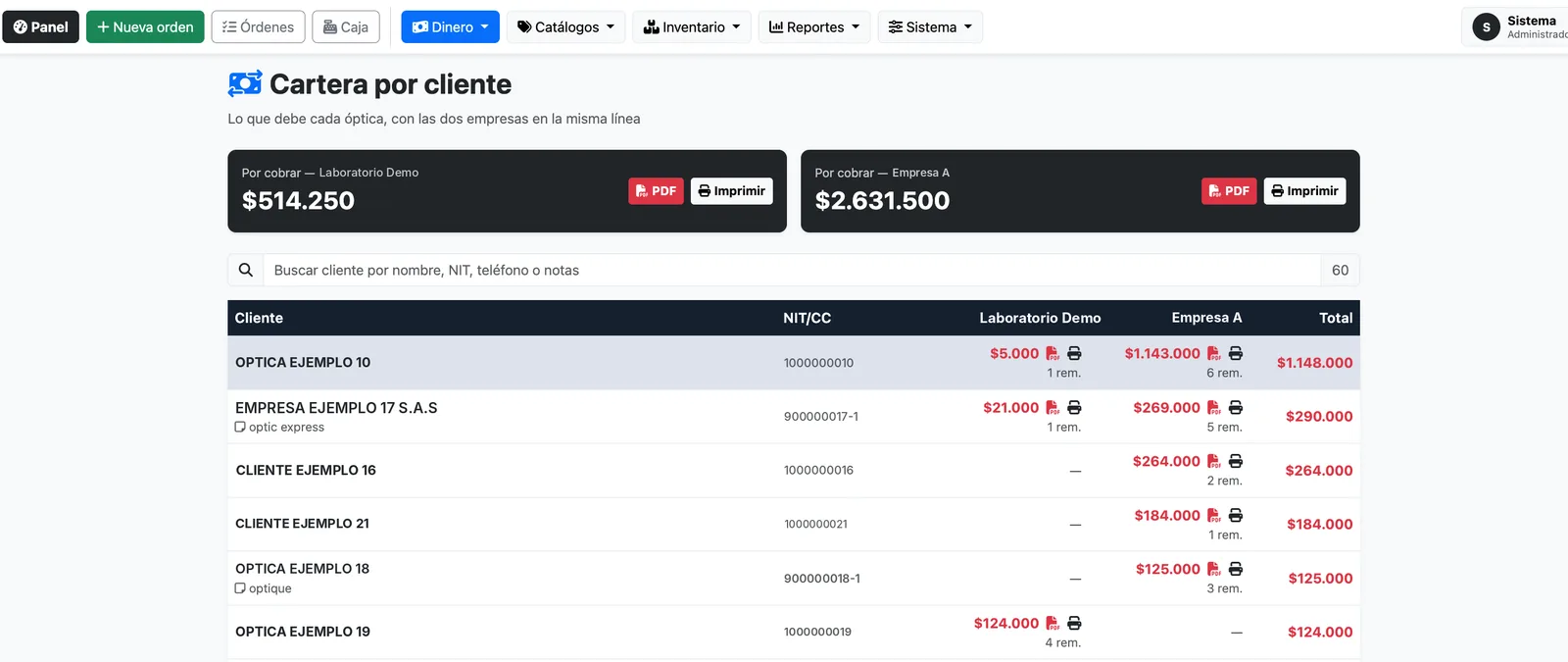The image size is (1568, 662).
Task: Print OPTICA EJEMPLO 10 Empresa A statement
Action: 1236,353
